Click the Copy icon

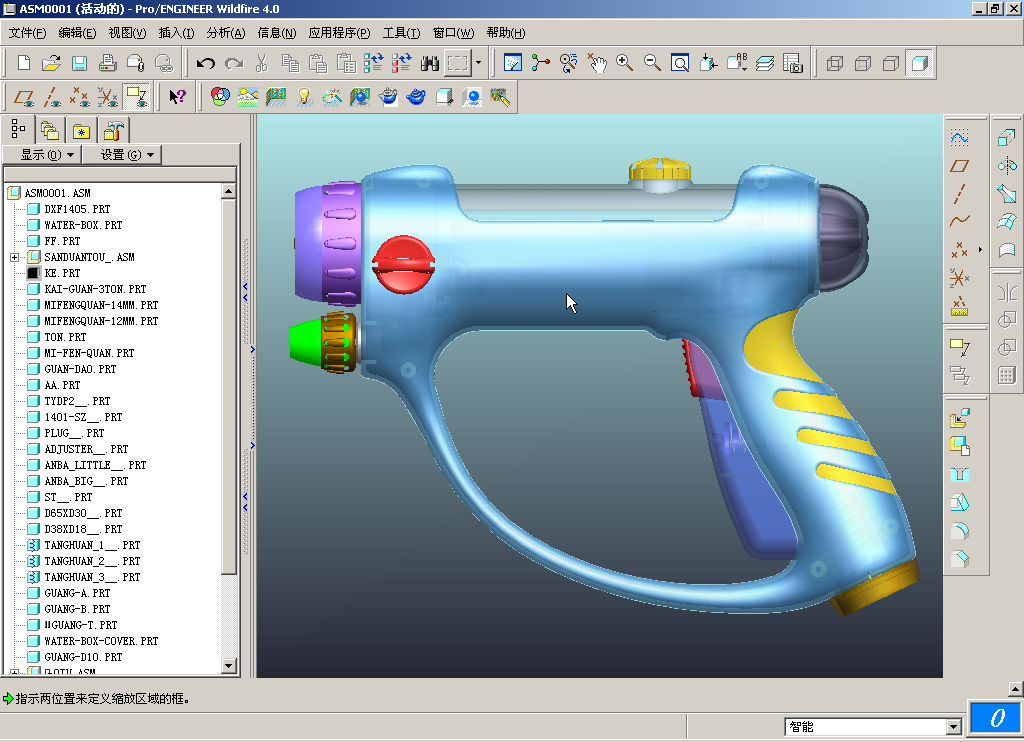coord(290,63)
